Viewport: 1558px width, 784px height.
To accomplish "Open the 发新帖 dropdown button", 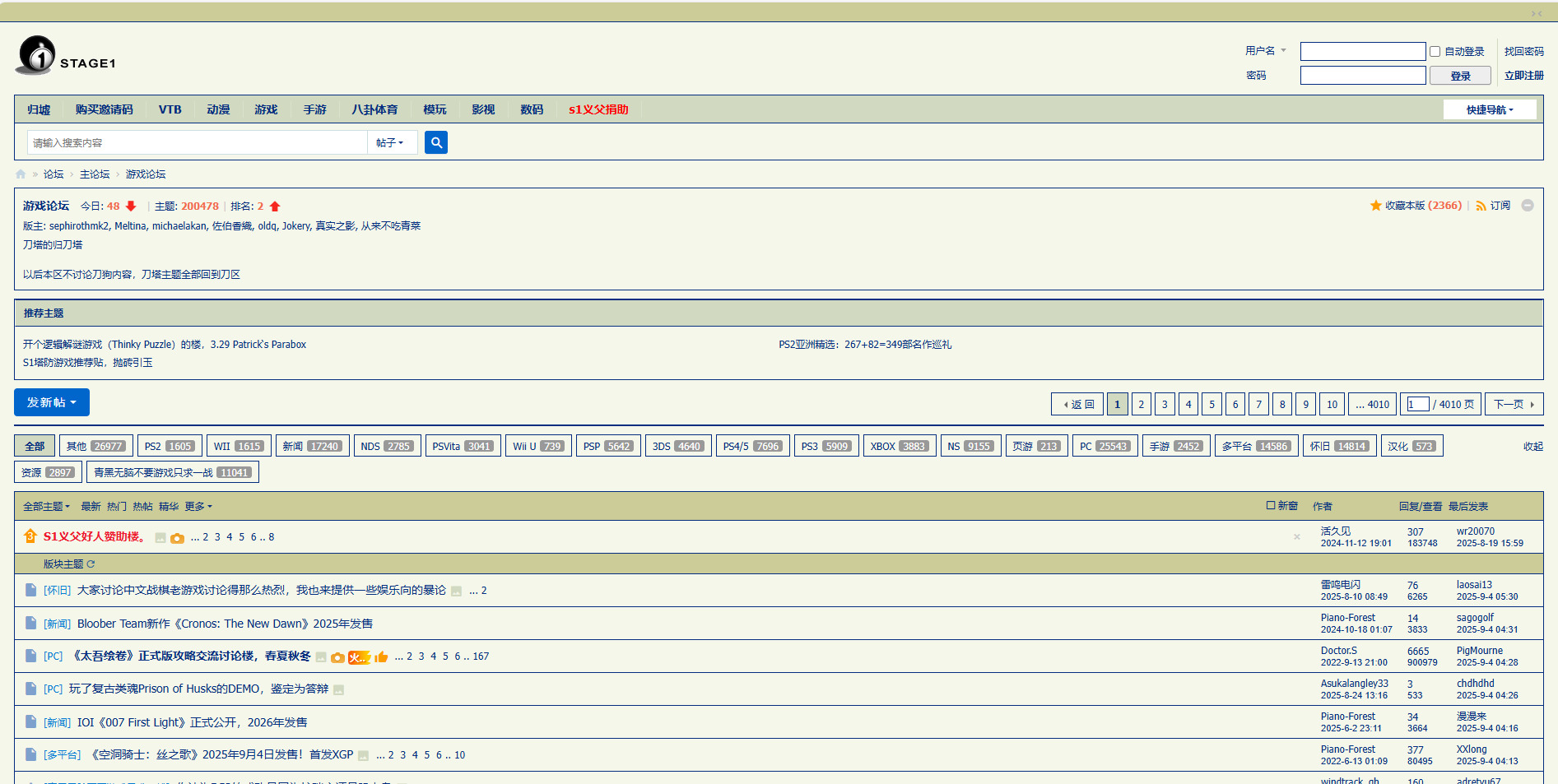I will 52,402.
